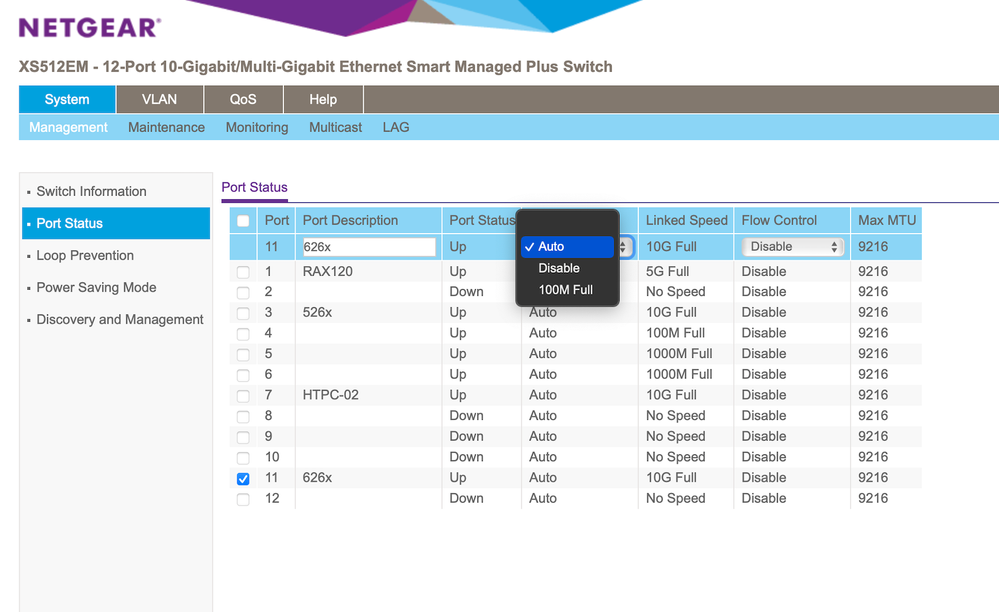The height and width of the screenshot is (612, 999).
Task: Open the Flow Control Disable dropdown
Action: pyautogui.click(x=794, y=247)
